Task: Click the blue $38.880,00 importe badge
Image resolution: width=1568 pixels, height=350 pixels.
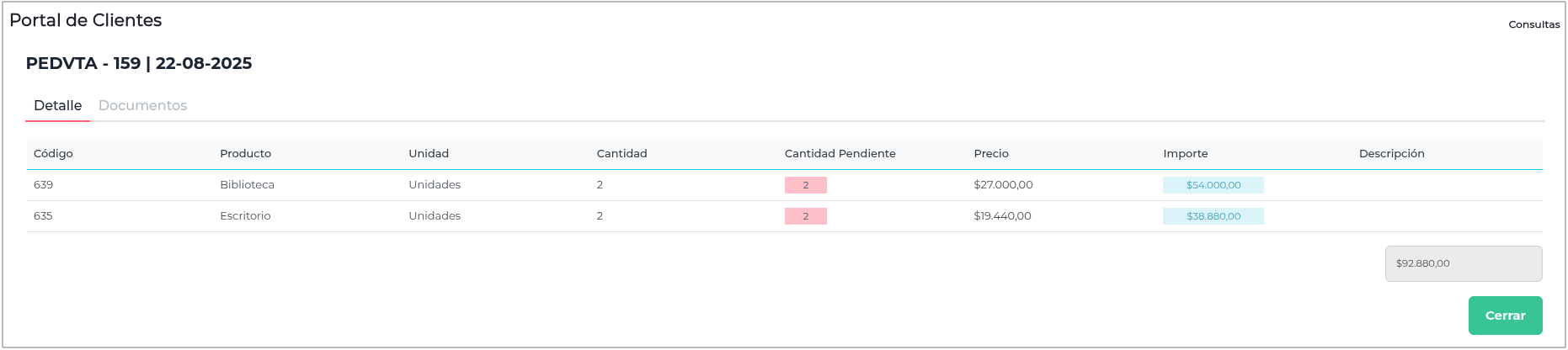Action: 1213,216
